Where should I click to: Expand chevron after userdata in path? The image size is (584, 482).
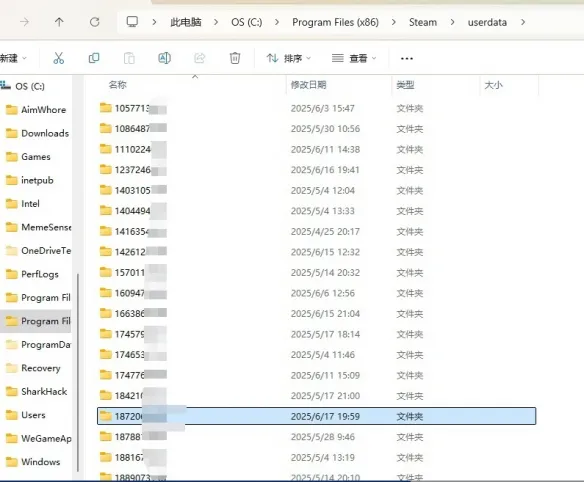pyautogui.click(x=523, y=22)
